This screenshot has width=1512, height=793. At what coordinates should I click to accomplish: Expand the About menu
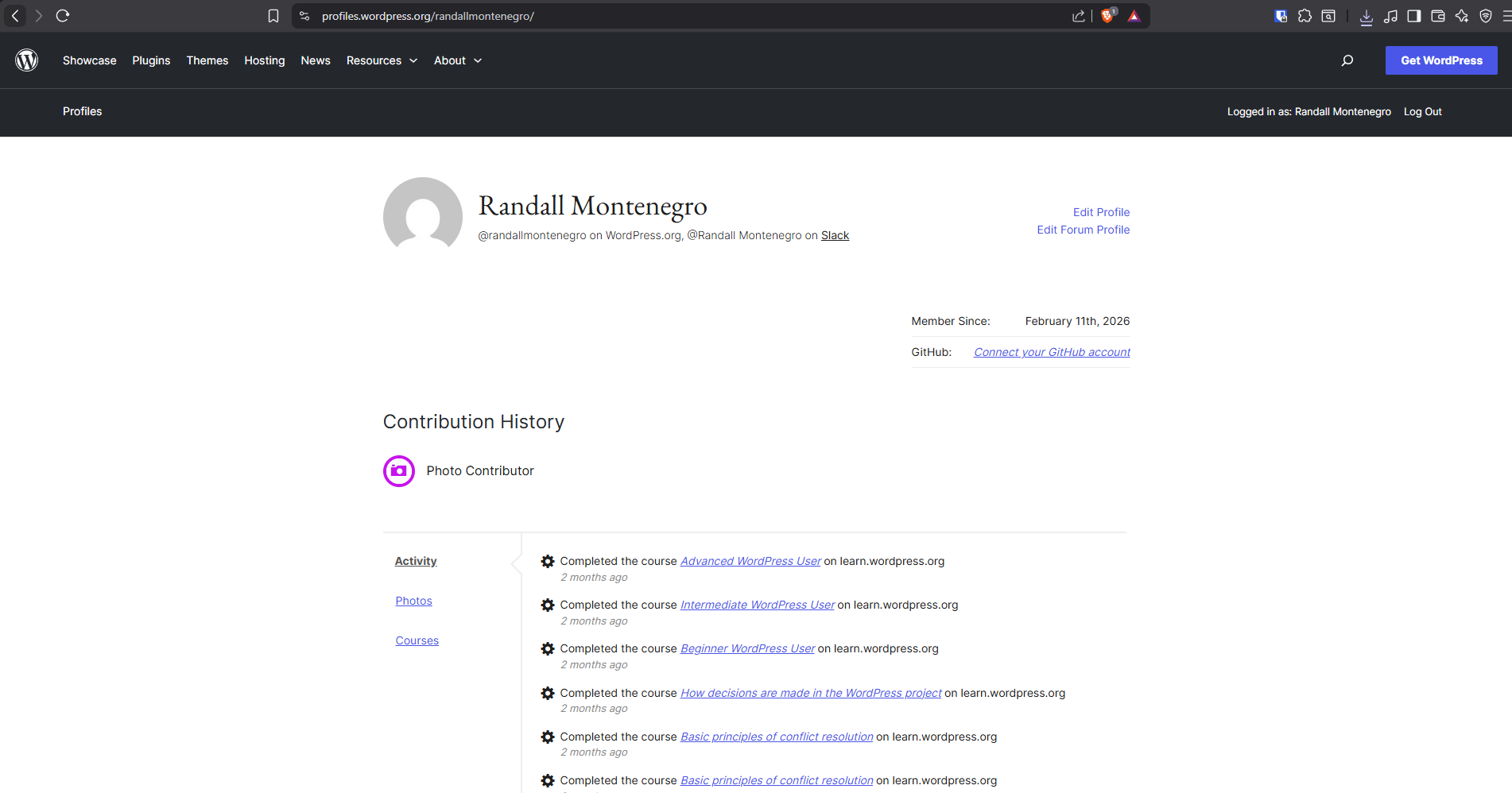458,60
